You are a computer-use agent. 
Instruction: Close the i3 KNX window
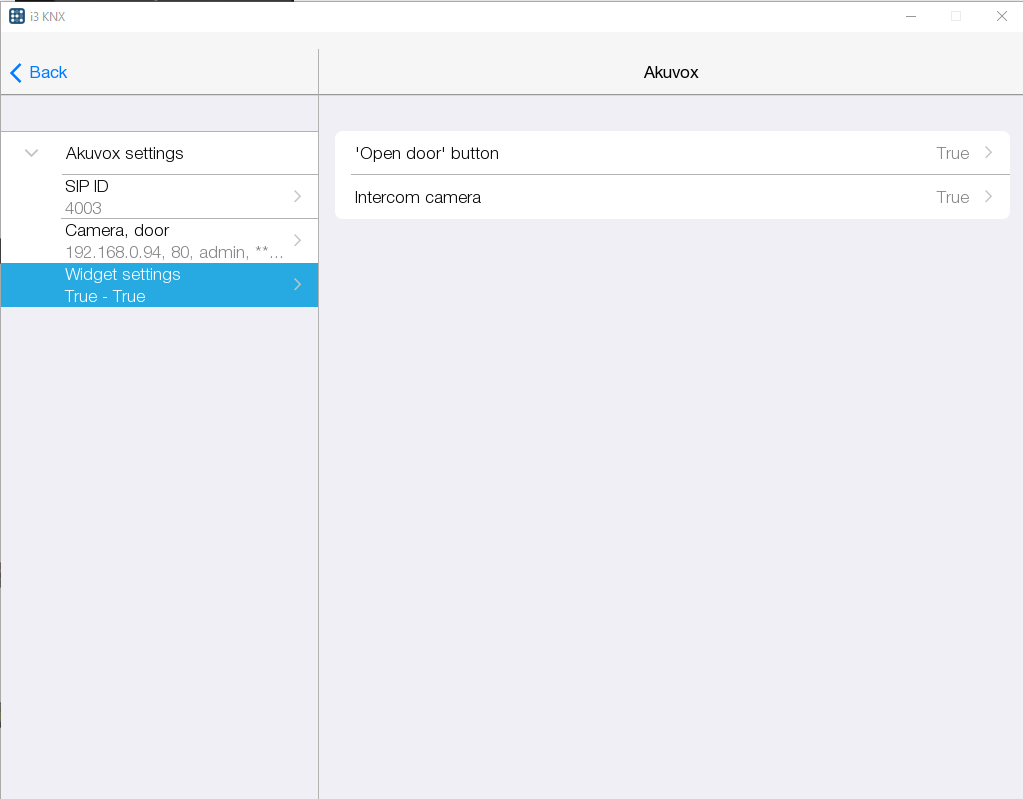click(x=1001, y=16)
